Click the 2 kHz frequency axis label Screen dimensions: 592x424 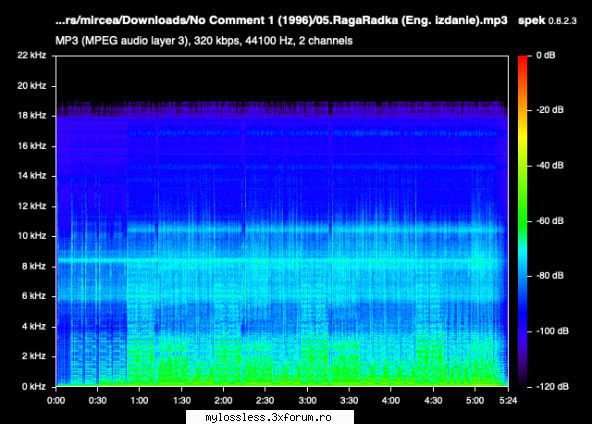[x=34, y=356]
